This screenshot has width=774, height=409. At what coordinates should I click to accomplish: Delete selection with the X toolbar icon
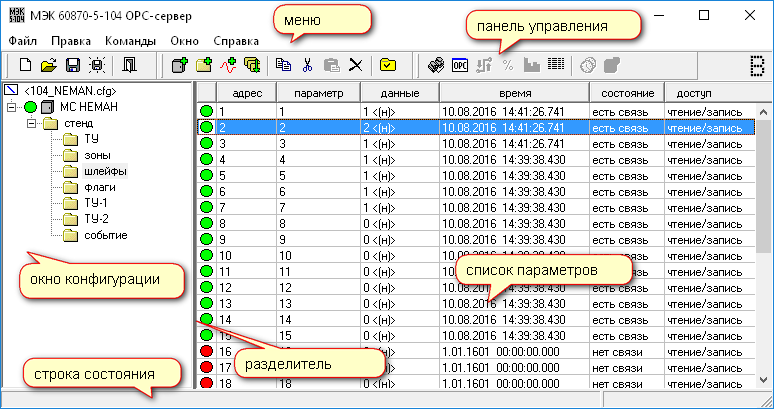tap(356, 65)
